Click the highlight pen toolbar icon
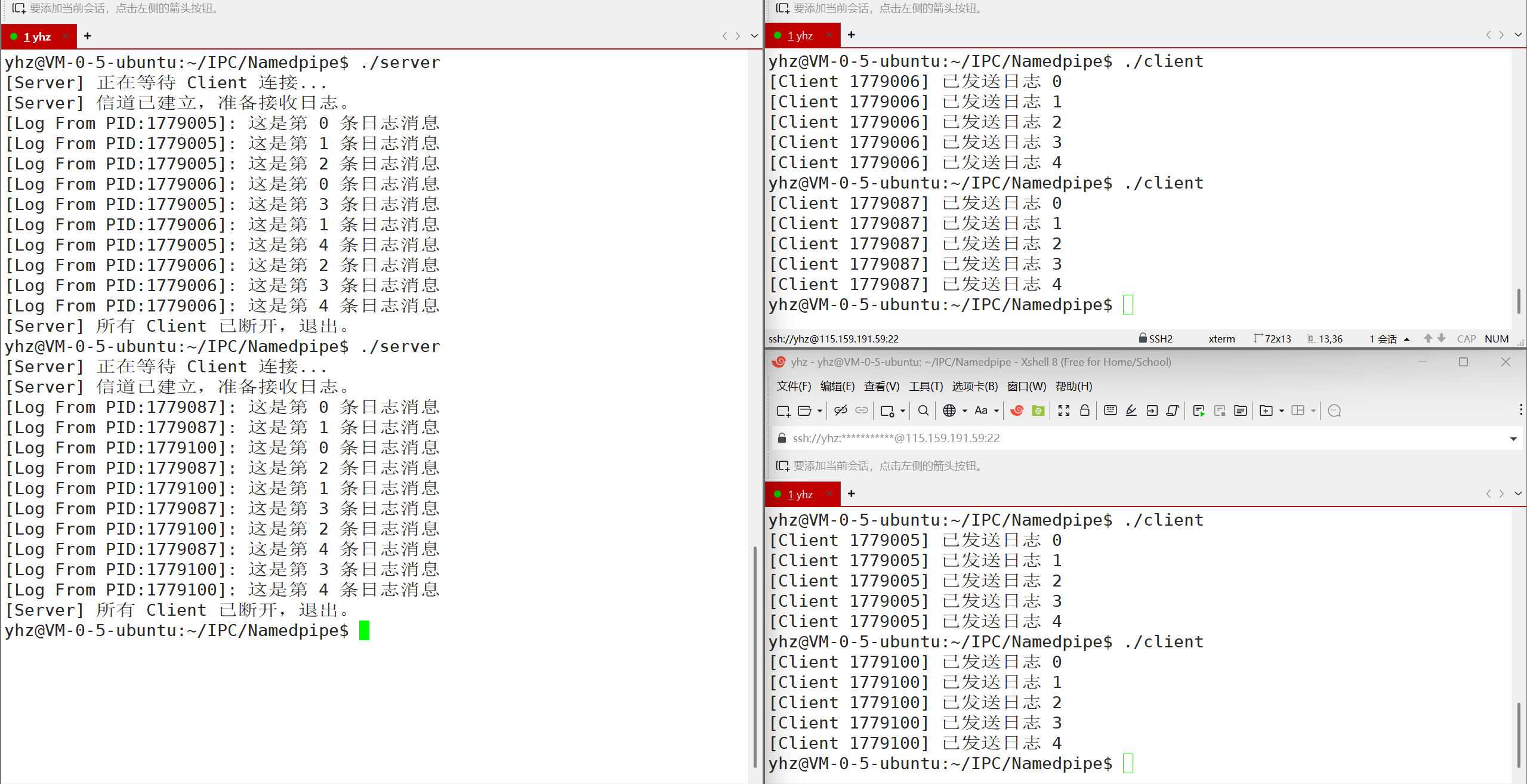 [x=1131, y=410]
